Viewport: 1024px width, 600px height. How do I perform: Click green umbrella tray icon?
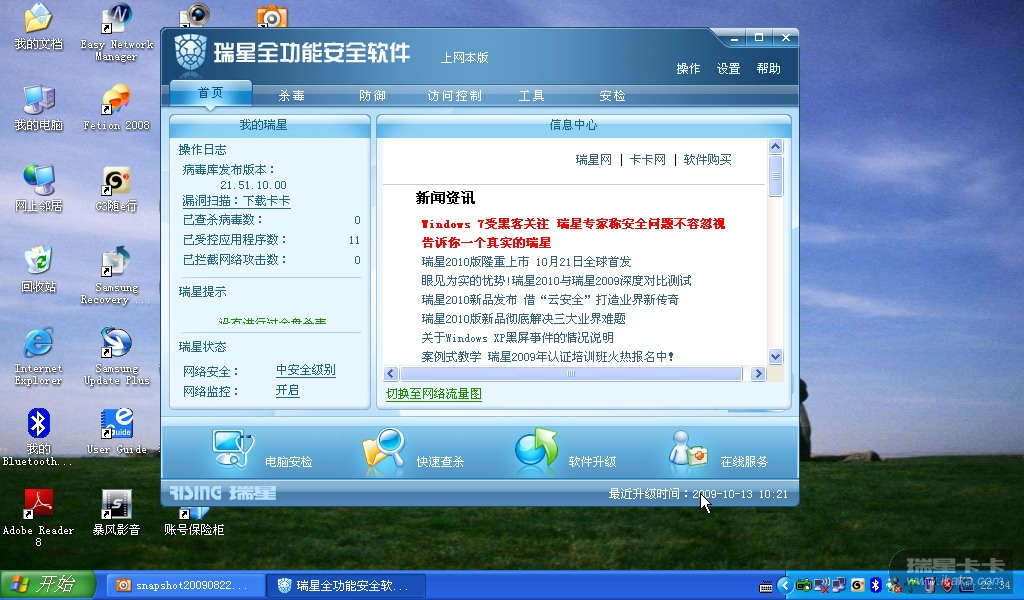(912, 585)
